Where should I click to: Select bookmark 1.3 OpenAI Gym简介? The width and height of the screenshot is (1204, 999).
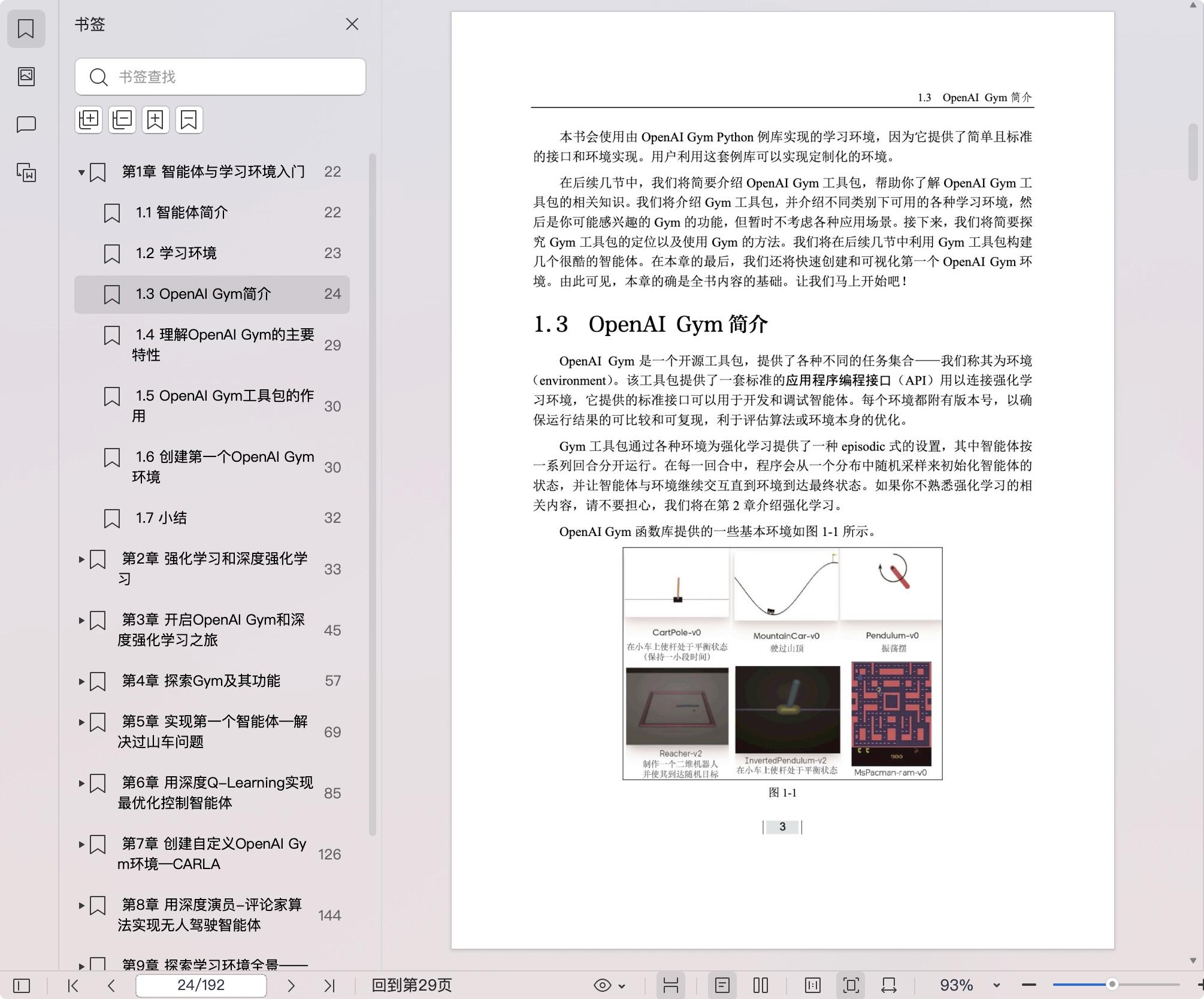(212, 294)
